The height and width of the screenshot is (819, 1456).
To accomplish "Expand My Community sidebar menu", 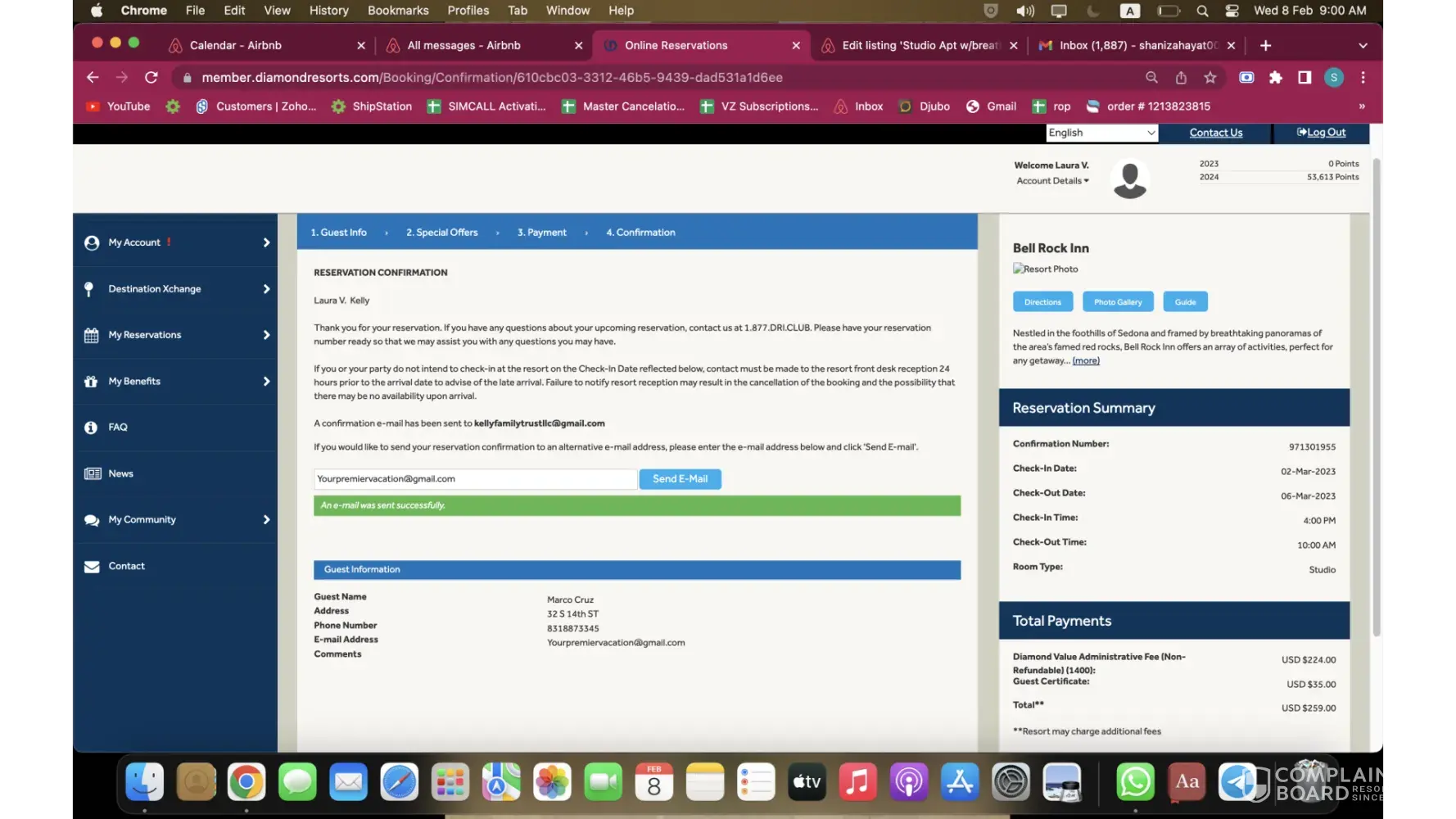I will click(175, 520).
